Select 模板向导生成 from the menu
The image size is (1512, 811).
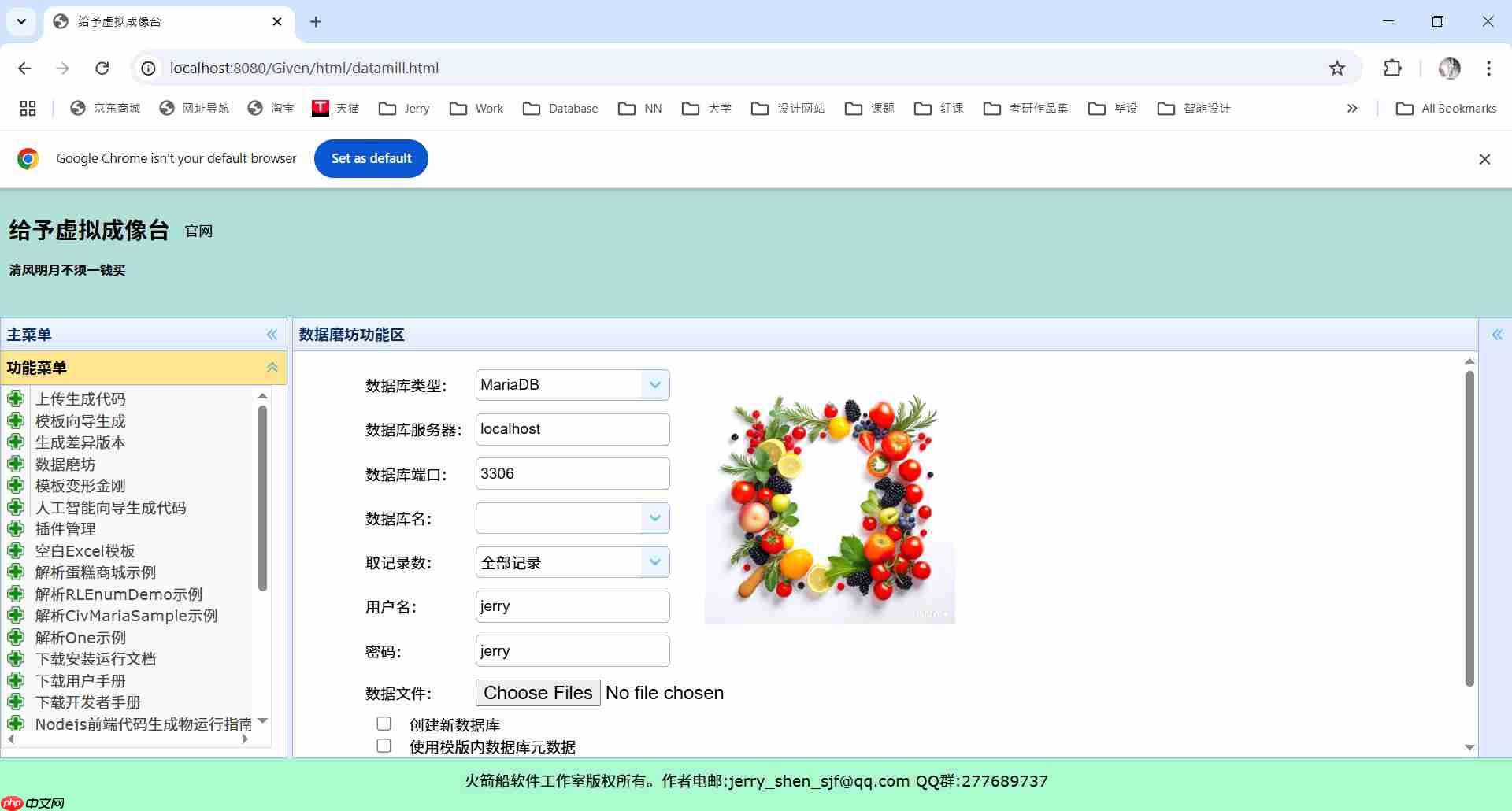tap(81, 420)
